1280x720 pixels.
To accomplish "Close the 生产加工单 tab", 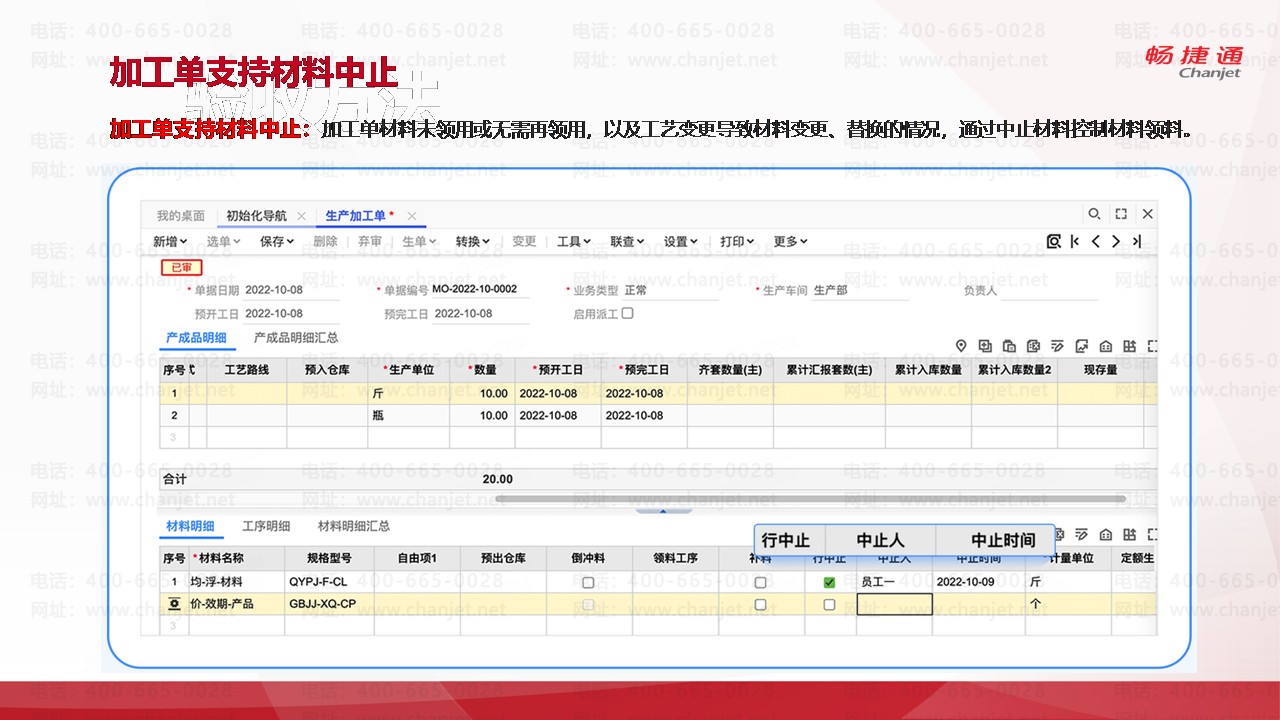I will pos(411,216).
